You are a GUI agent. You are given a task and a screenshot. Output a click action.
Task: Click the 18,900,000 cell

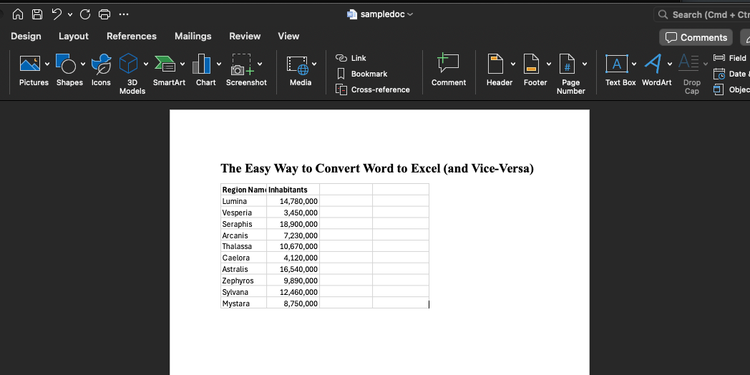coord(293,224)
